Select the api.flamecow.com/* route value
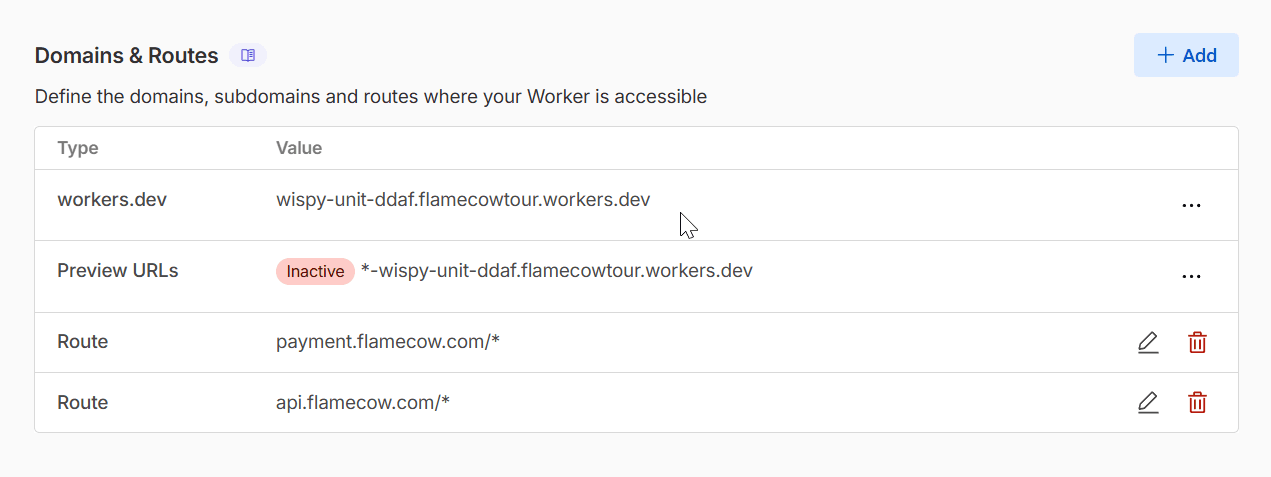The width and height of the screenshot is (1271, 477). pos(363,402)
